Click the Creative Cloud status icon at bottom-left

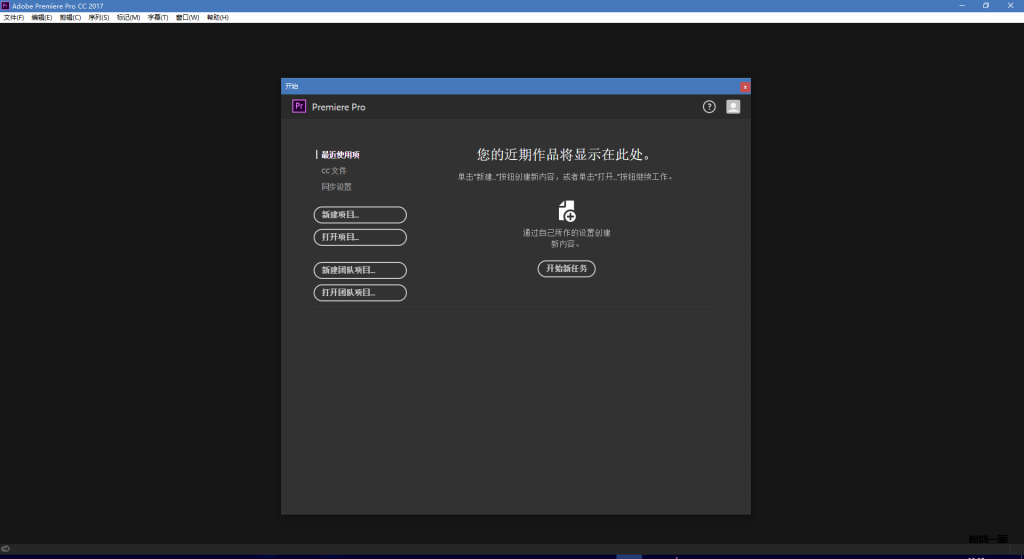point(6,548)
